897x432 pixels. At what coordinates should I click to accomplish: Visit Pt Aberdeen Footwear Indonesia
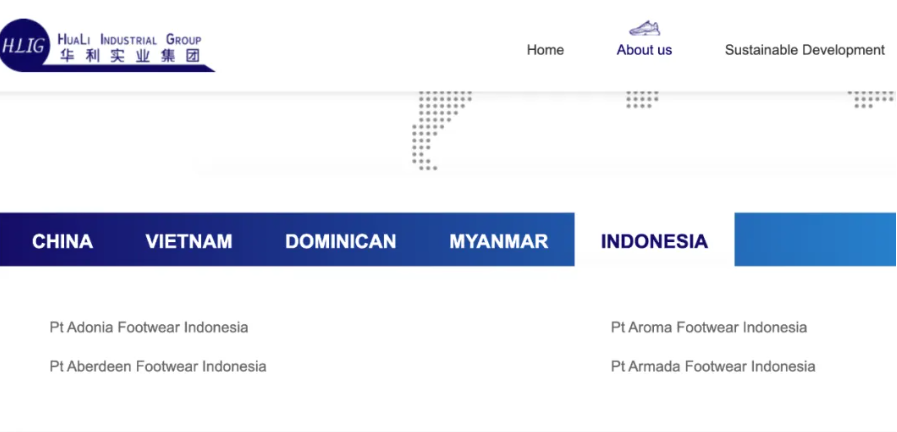point(158,366)
